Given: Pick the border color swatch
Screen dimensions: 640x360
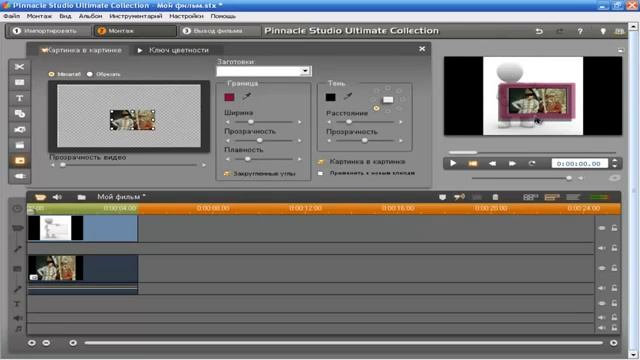Looking at the screenshot, I should click(229, 97).
